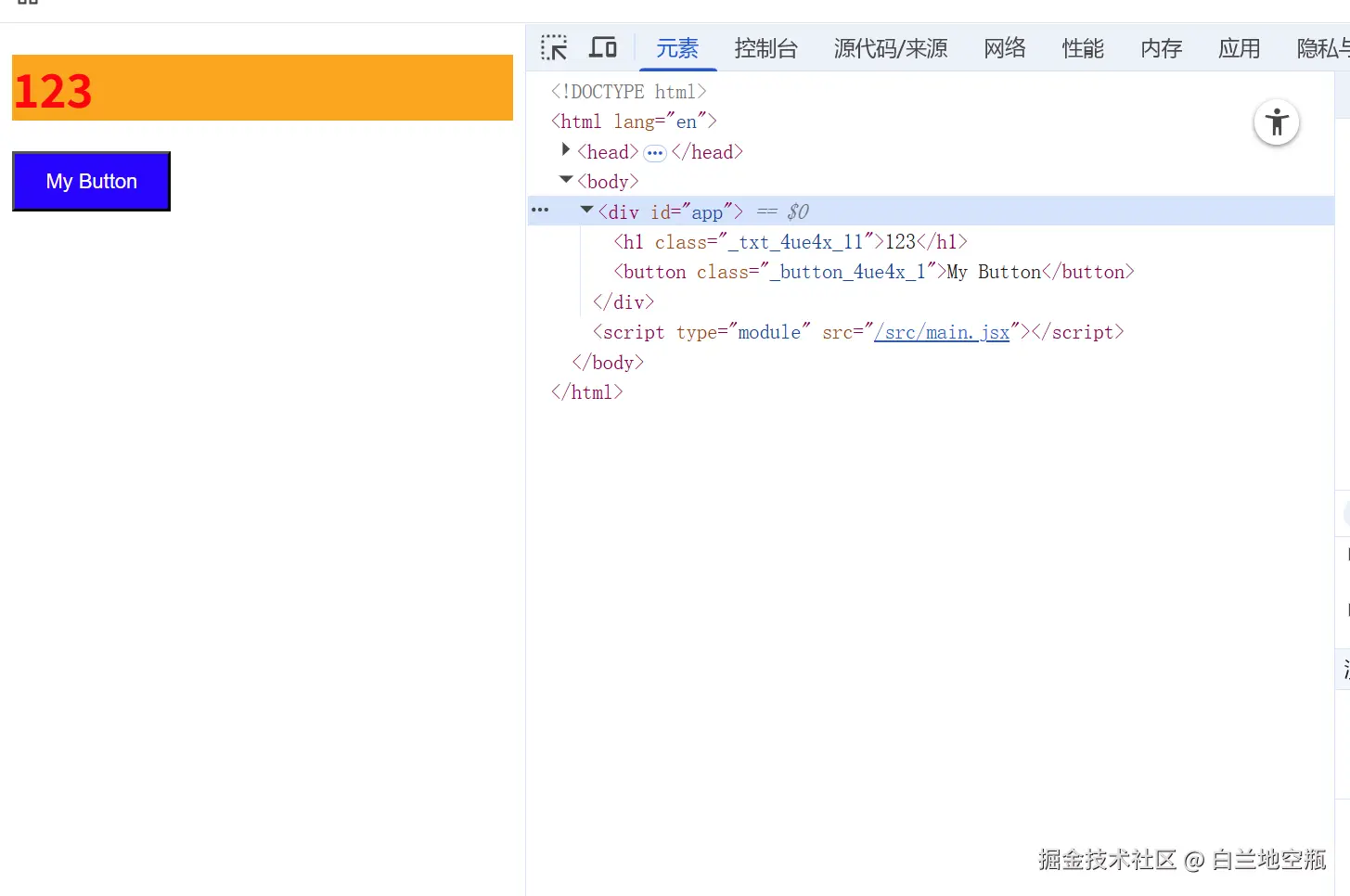The image size is (1350, 896).
Task: Open the 控制台 tab
Action: tap(765, 48)
